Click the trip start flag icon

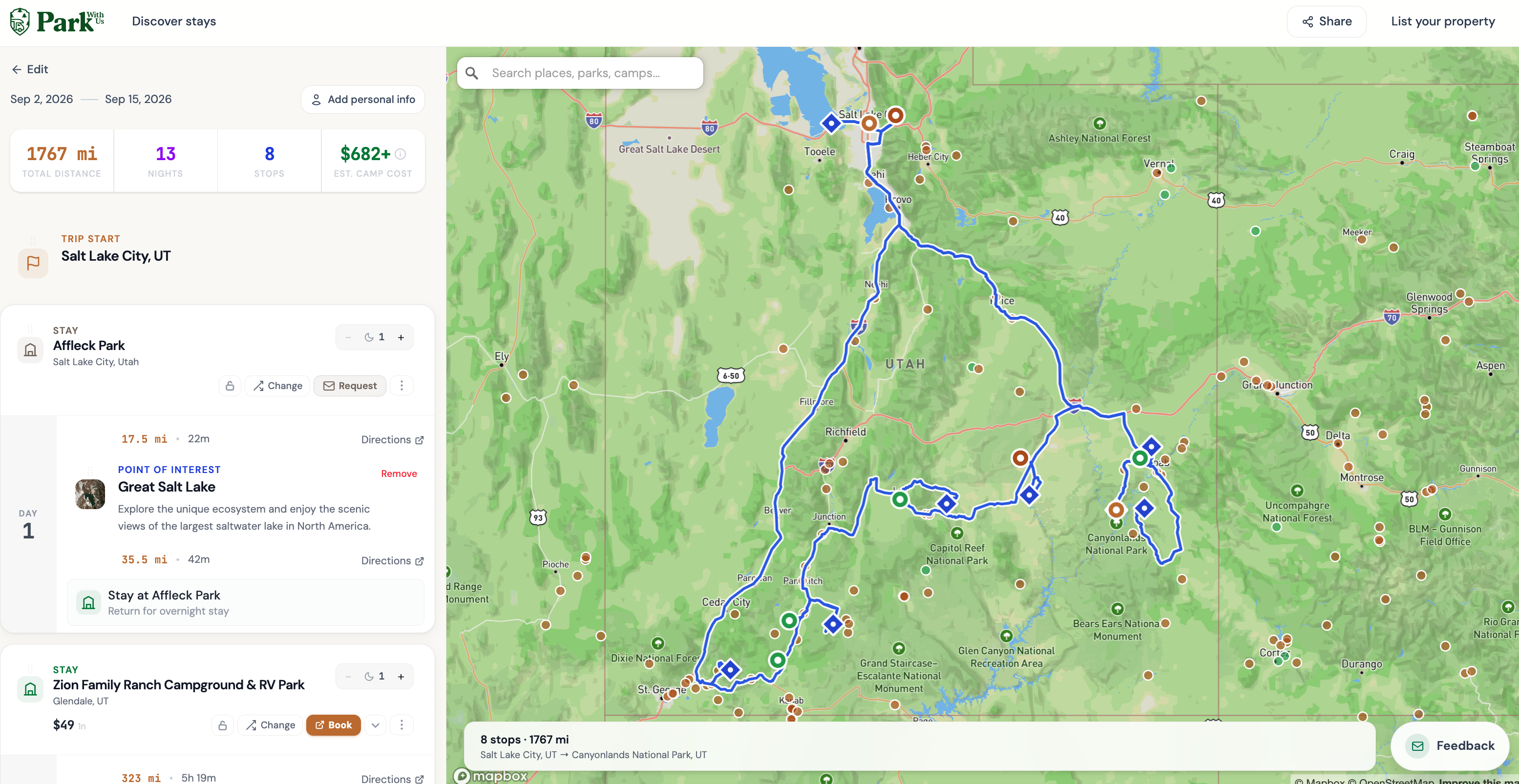(33, 263)
